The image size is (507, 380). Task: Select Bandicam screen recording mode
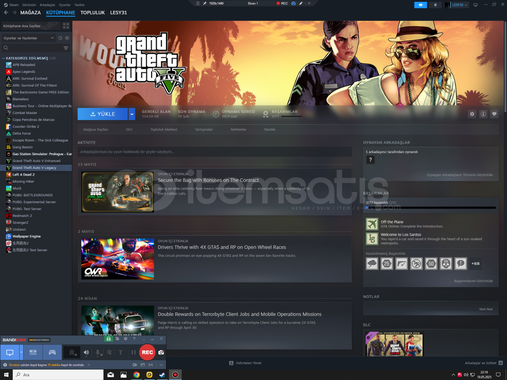point(10,352)
